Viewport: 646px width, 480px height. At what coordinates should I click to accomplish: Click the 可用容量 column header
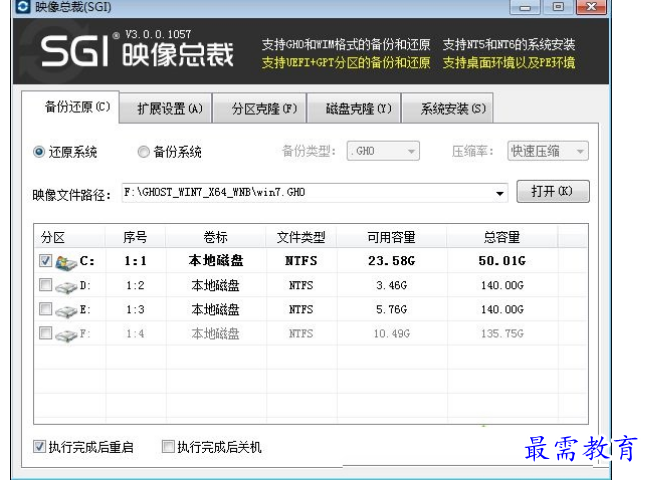(391, 237)
